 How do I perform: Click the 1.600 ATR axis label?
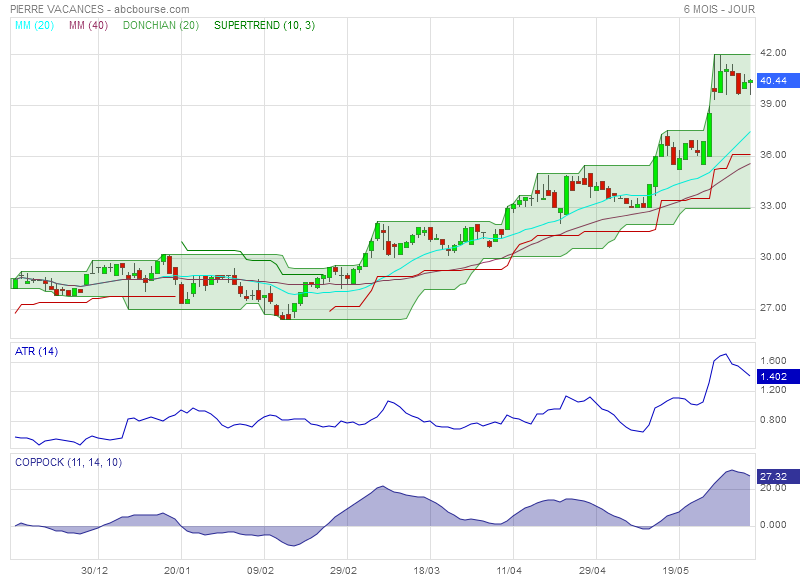[773, 361]
